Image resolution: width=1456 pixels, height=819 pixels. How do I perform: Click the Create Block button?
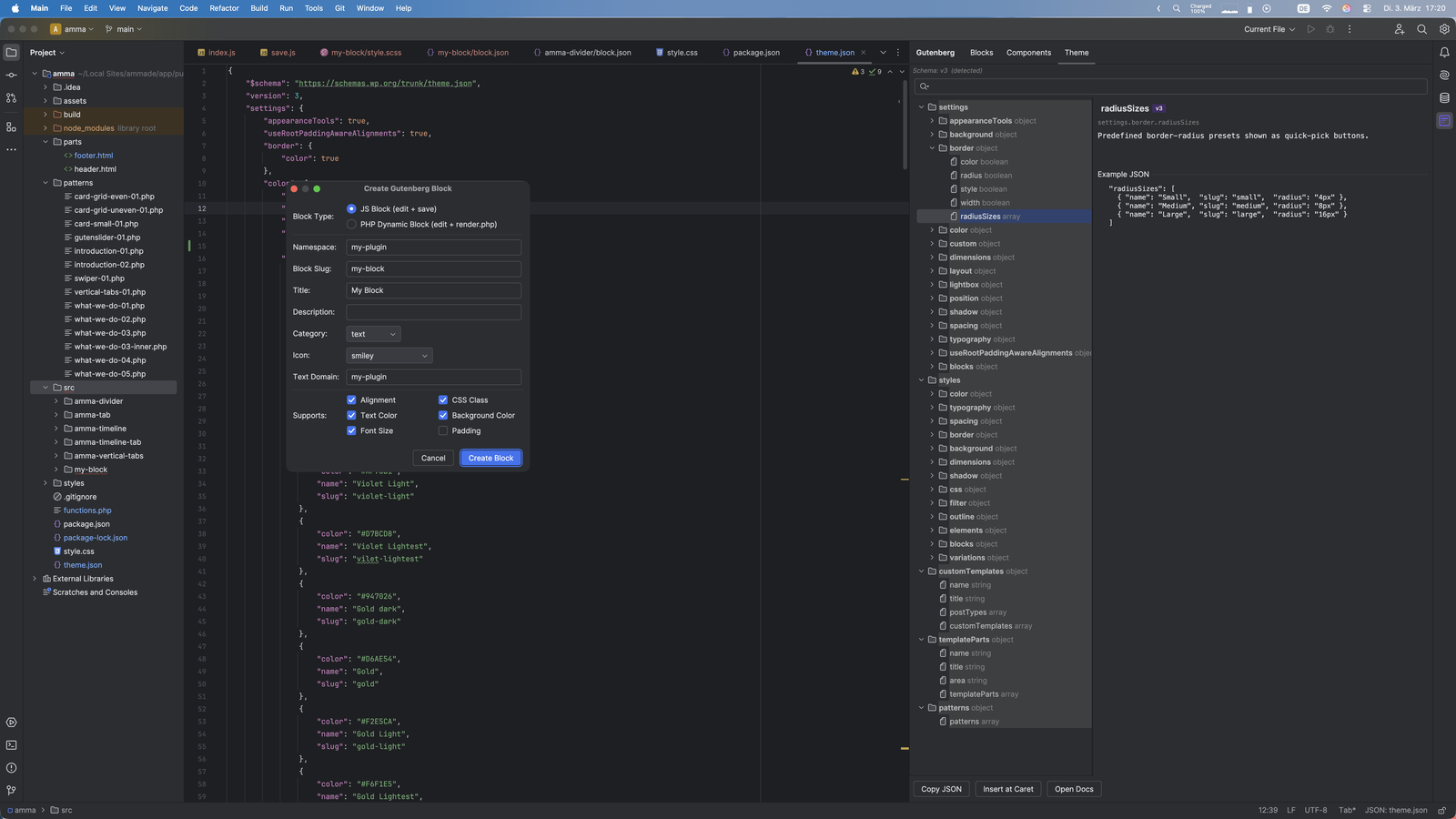point(490,458)
